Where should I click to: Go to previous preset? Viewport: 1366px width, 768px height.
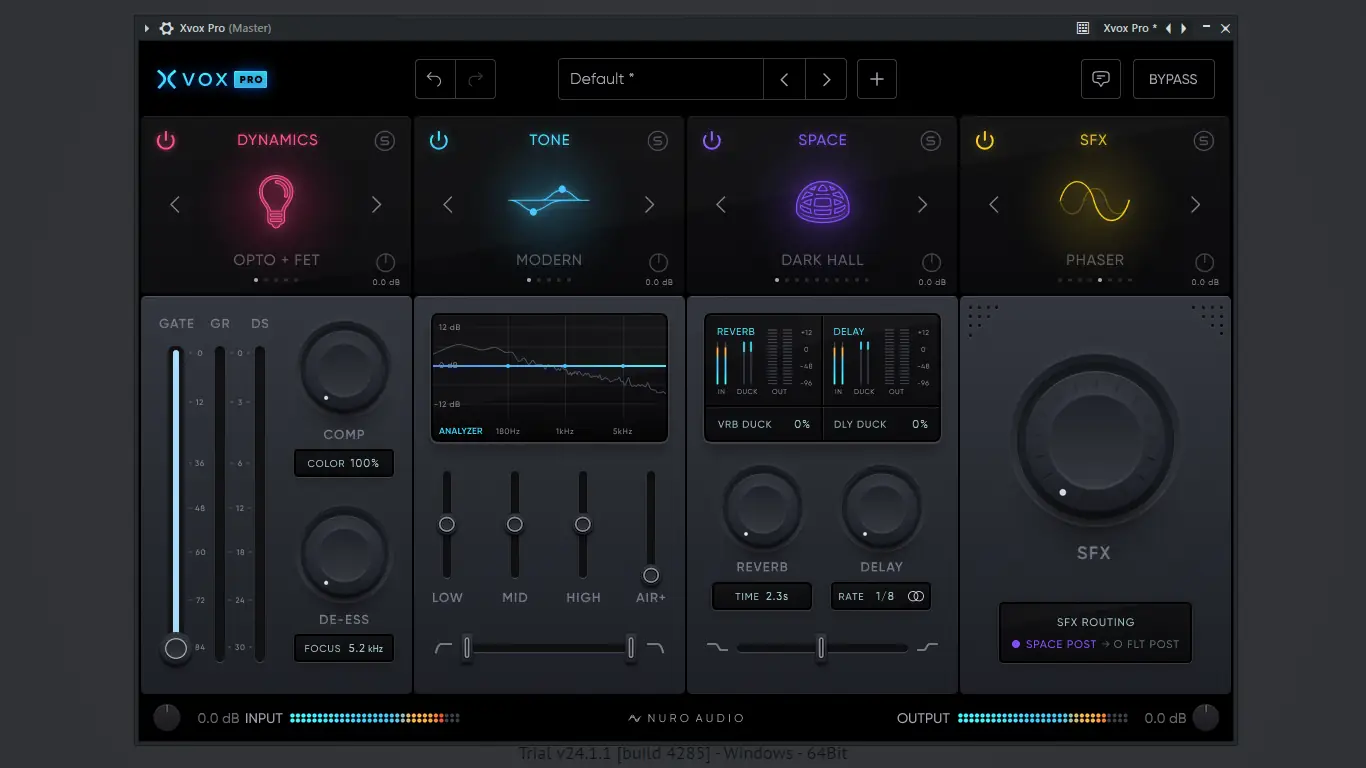(785, 79)
